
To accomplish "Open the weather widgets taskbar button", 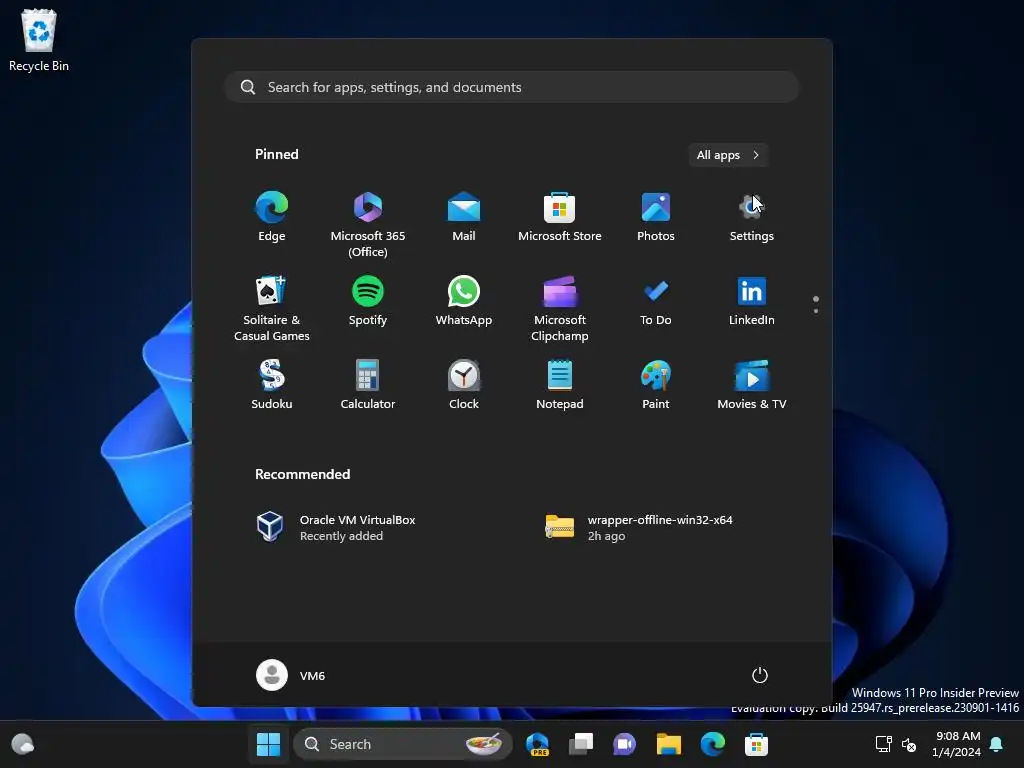I will tap(23, 744).
